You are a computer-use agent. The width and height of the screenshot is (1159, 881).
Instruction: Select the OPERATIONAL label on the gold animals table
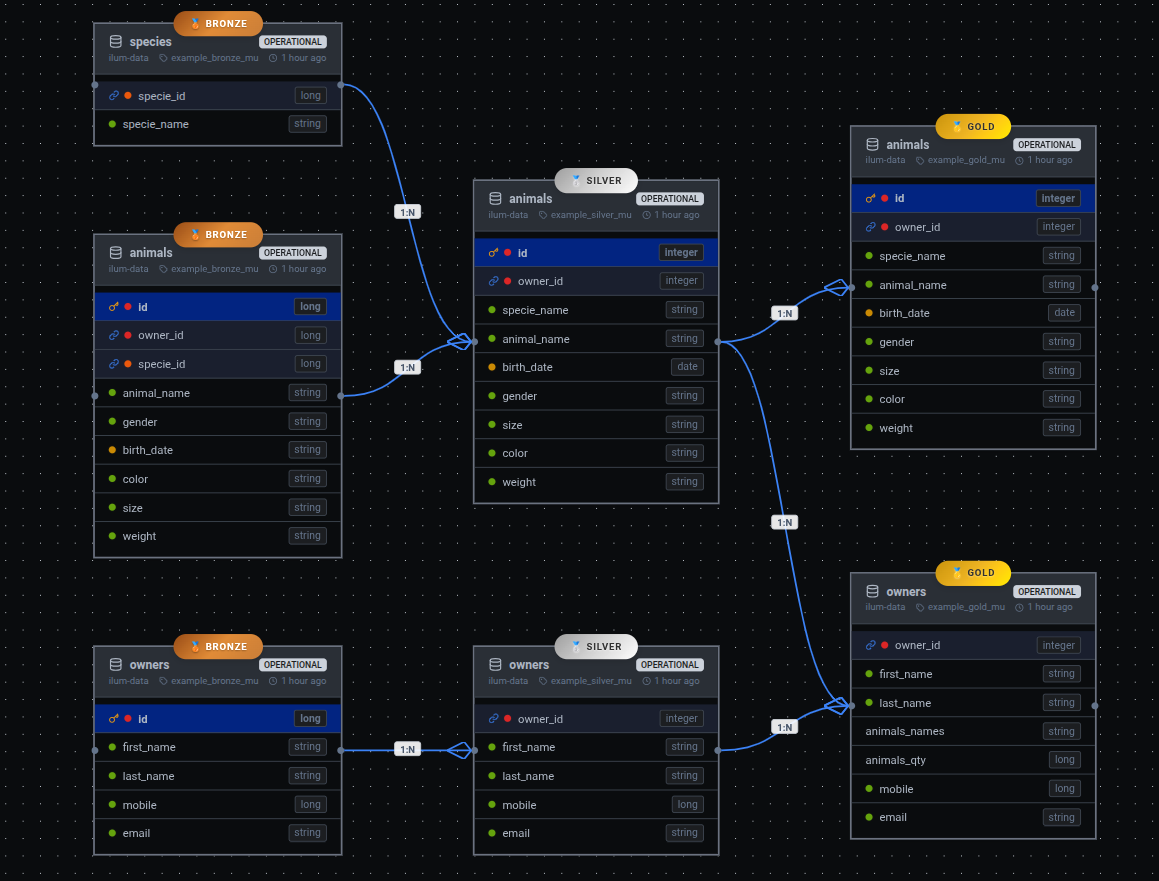(1046, 144)
